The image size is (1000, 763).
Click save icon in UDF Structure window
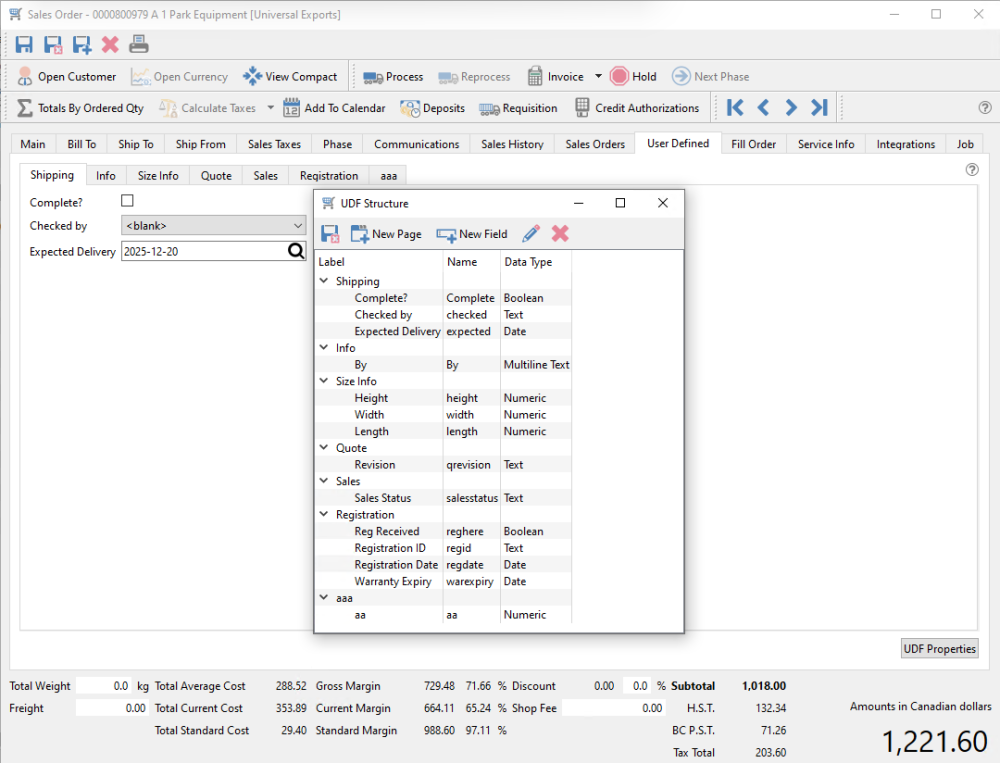[330, 234]
